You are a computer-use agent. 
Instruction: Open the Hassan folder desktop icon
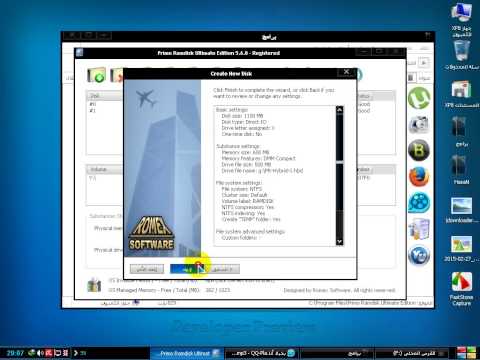(462, 169)
